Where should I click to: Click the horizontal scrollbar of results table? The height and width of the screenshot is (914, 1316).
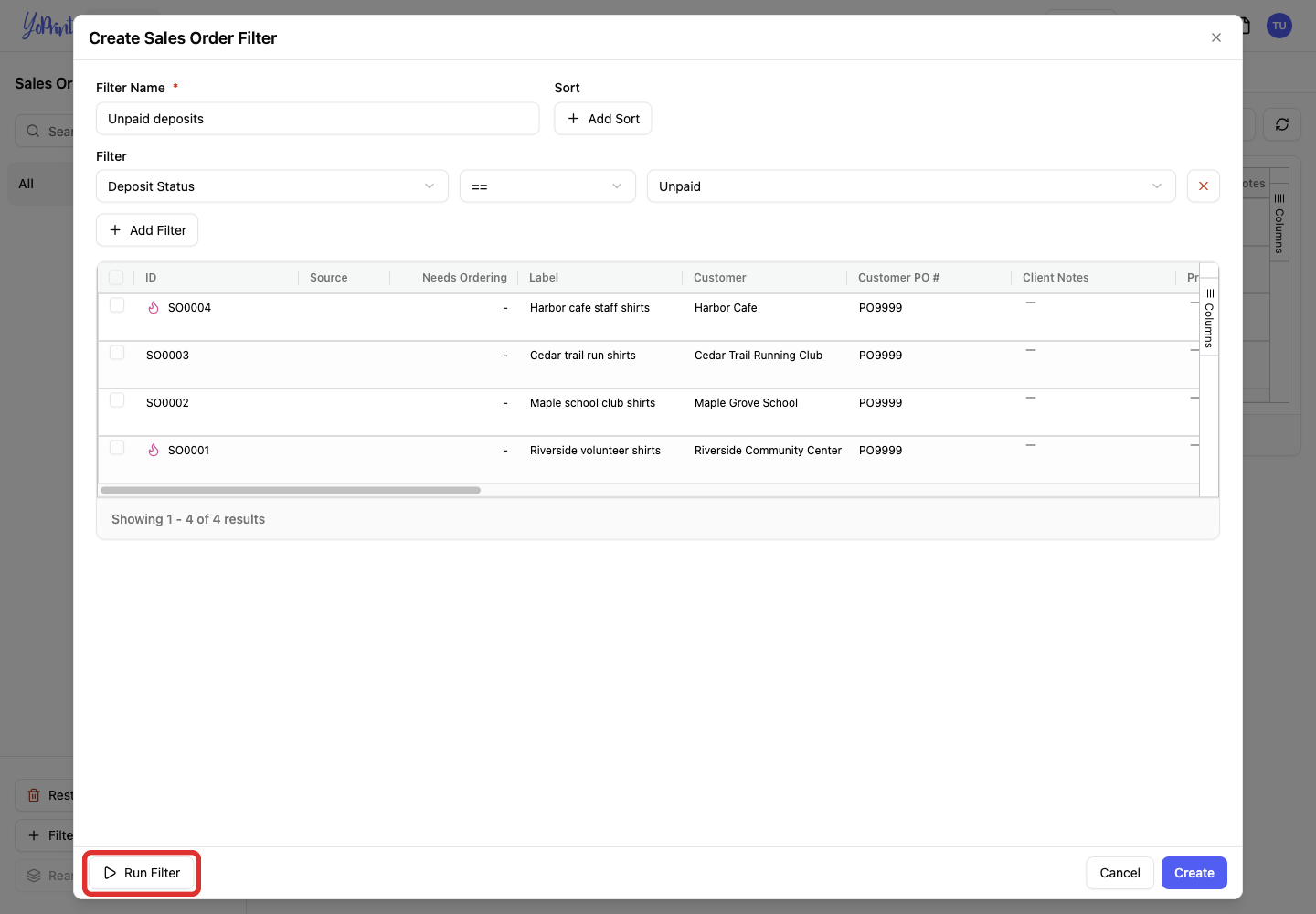291,491
